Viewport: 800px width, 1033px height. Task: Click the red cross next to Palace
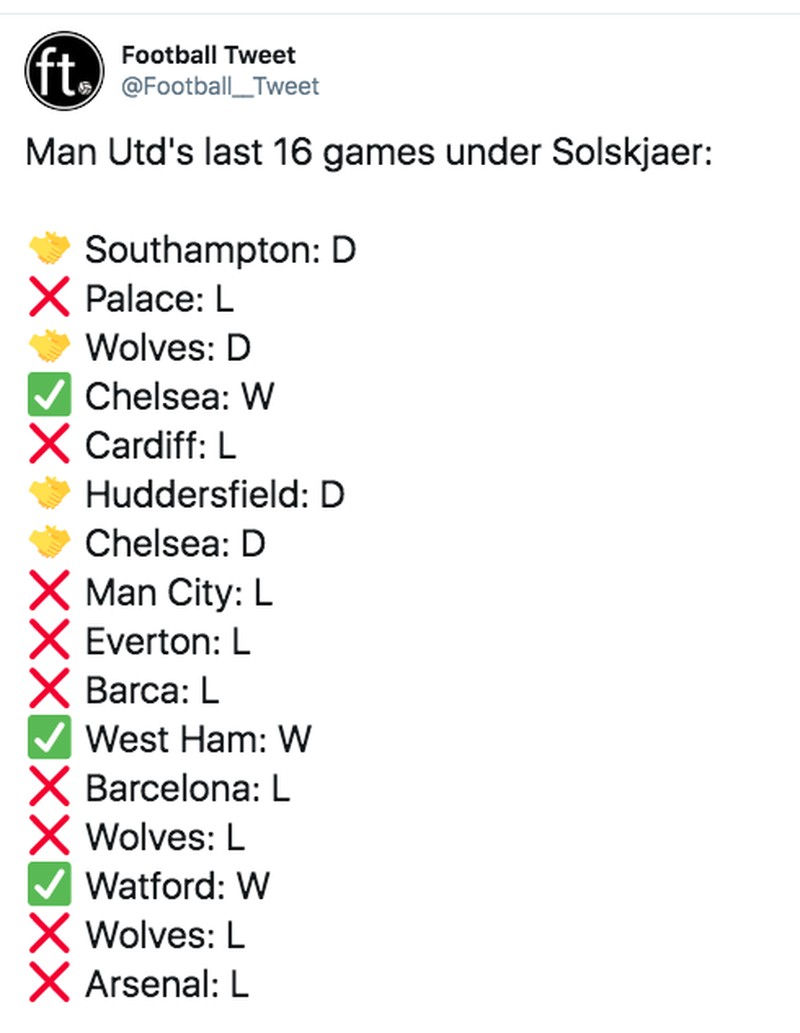click(49, 298)
